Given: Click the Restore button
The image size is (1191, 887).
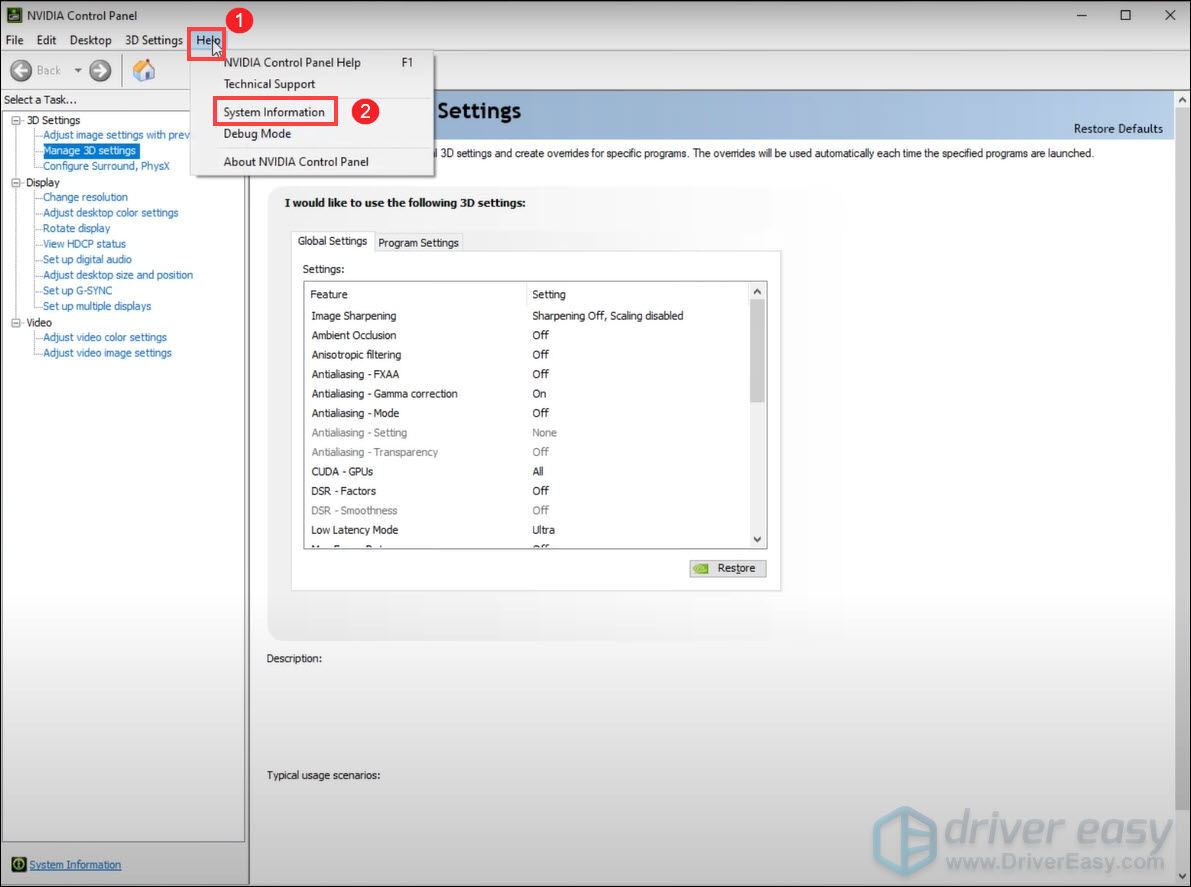Looking at the screenshot, I should 728,568.
